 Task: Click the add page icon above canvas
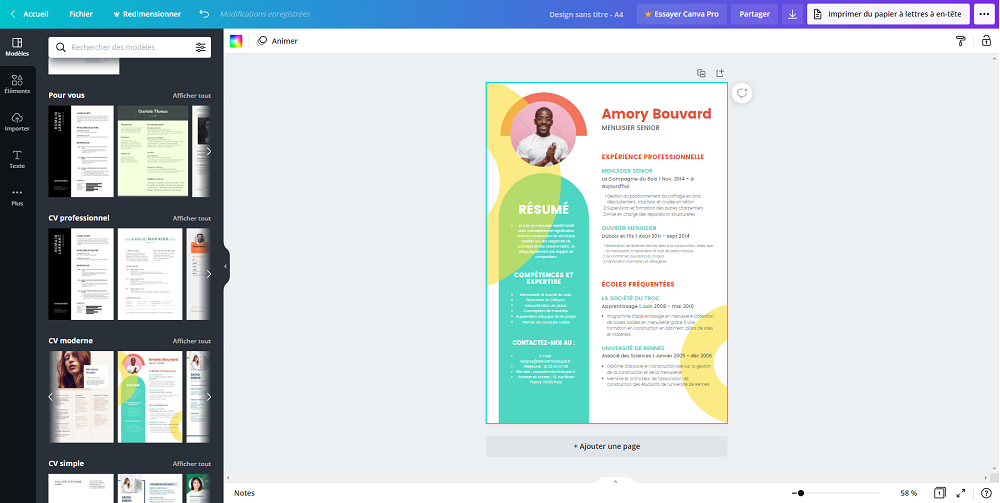point(720,73)
